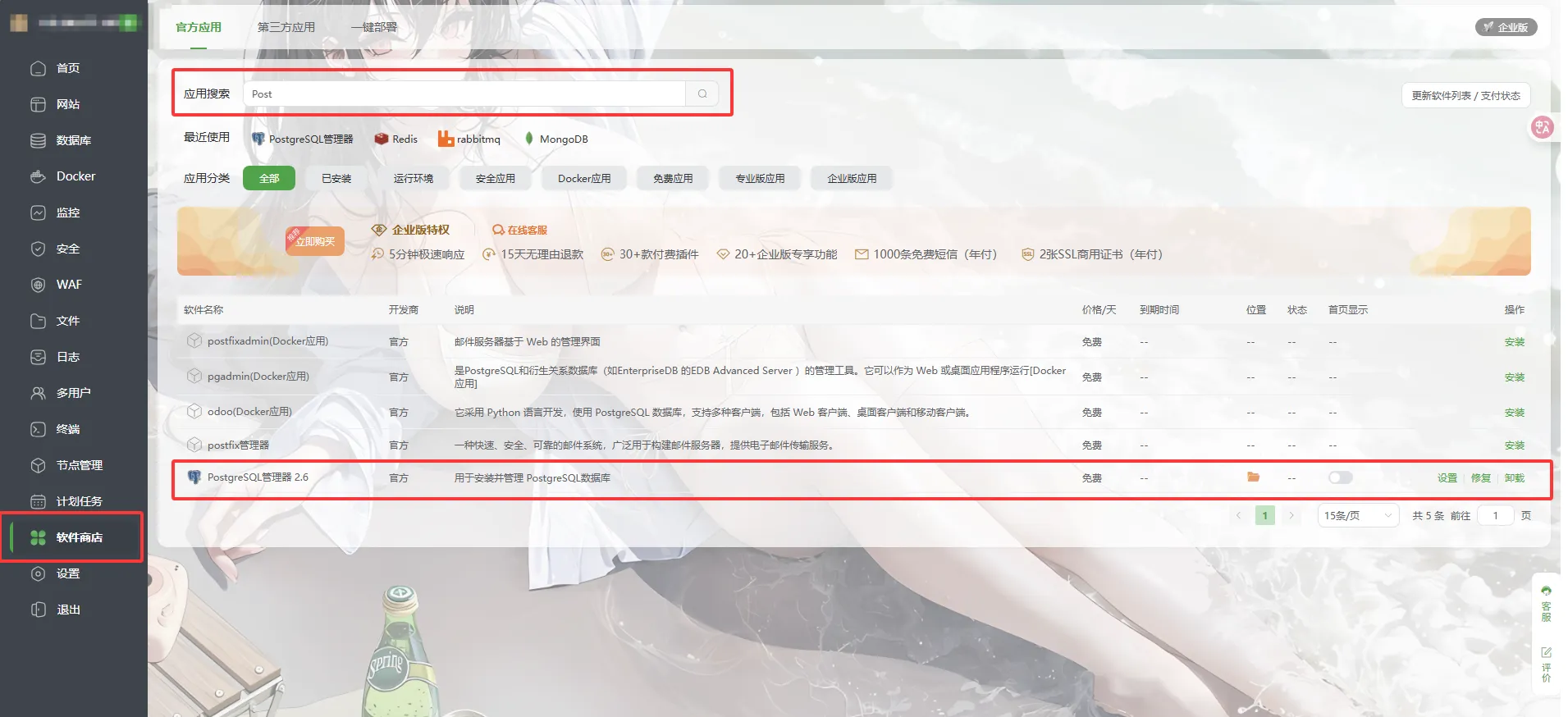Click the 软件商店 app store icon
The height and width of the screenshot is (717, 1568).
(x=38, y=537)
